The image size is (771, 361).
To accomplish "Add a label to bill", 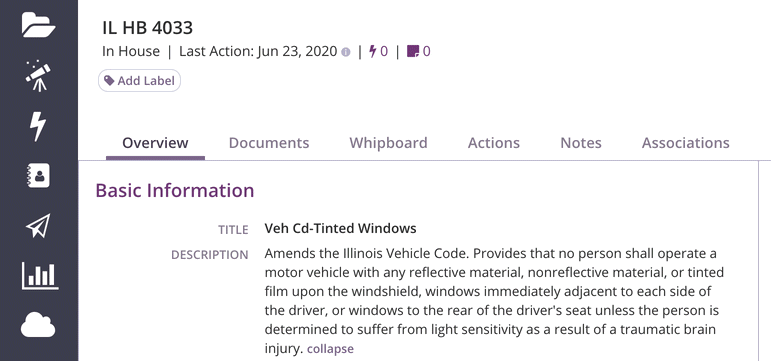I will pyautogui.click(x=140, y=81).
